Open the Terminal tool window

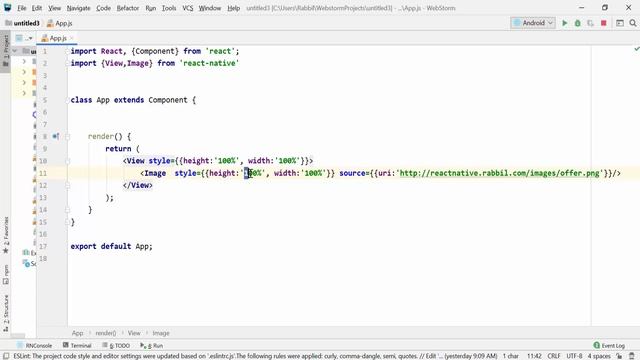pyautogui.click(x=77, y=345)
